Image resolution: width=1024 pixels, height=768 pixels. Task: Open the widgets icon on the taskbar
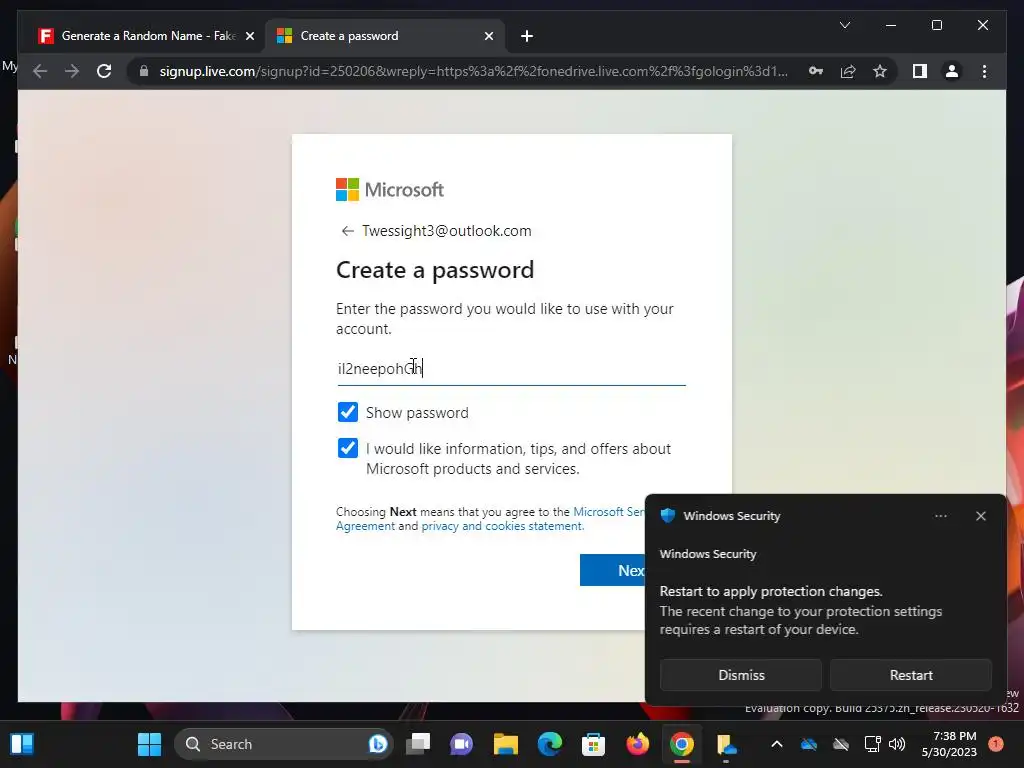coord(22,744)
